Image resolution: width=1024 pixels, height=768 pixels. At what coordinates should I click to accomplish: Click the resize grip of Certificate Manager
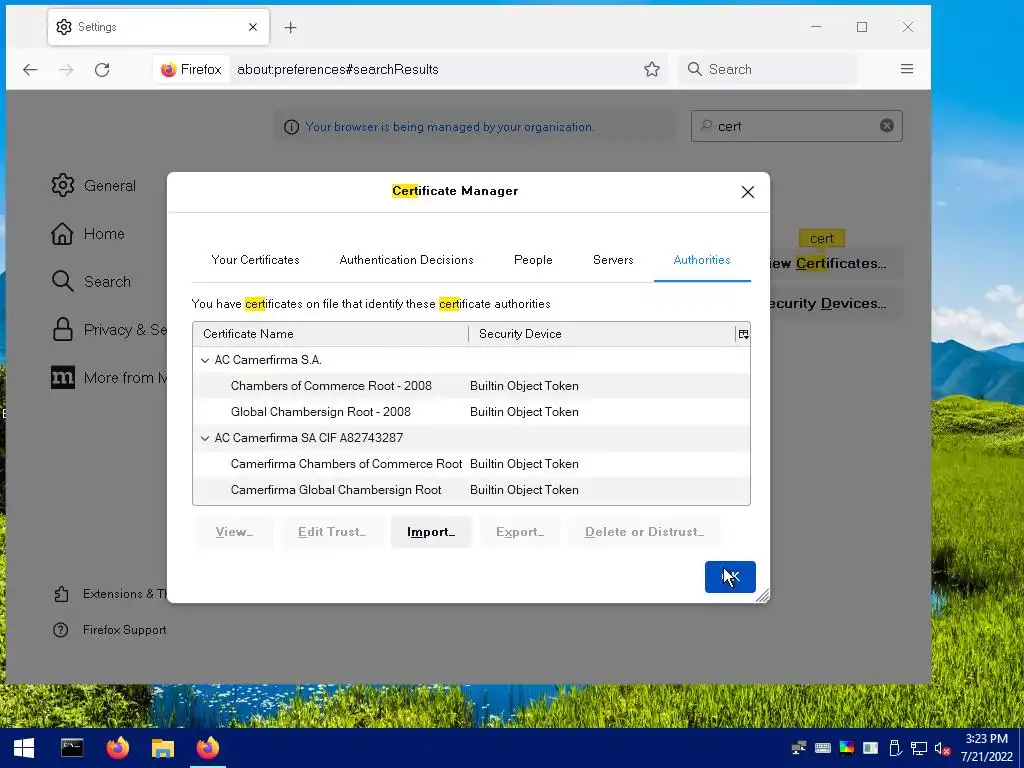[x=762, y=596]
